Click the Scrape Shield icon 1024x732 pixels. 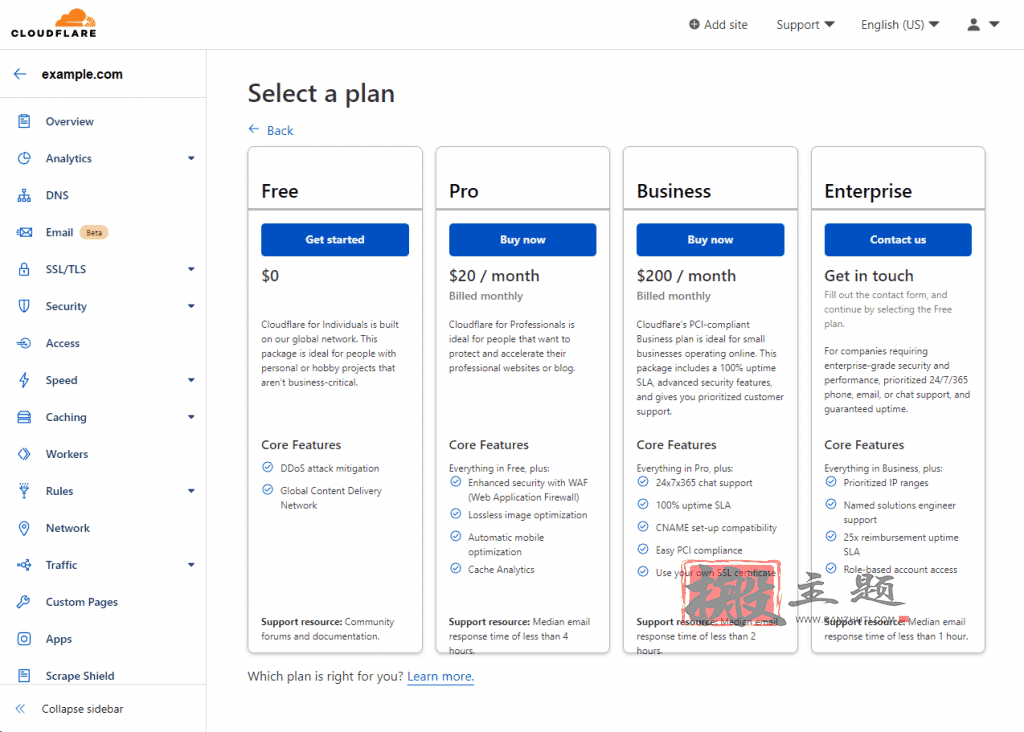click(x=24, y=676)
